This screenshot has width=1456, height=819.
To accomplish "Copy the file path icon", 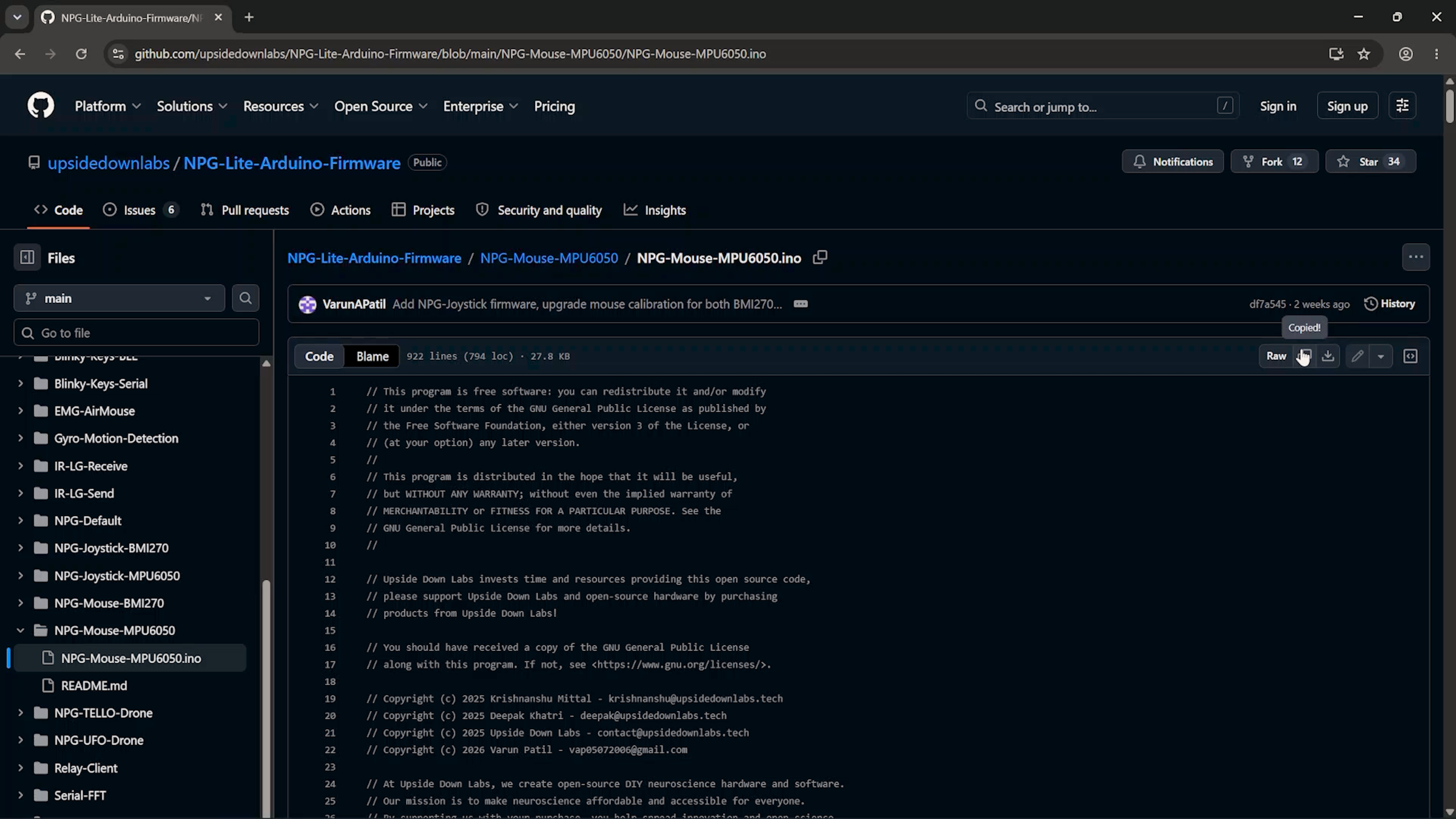I will pos(820,257).
